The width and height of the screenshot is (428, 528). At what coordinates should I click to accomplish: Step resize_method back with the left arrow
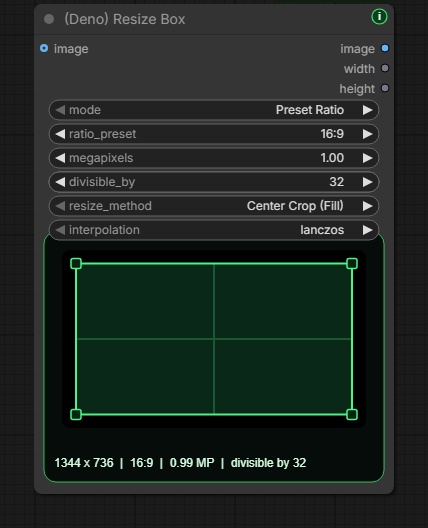(x=60, y=206)
